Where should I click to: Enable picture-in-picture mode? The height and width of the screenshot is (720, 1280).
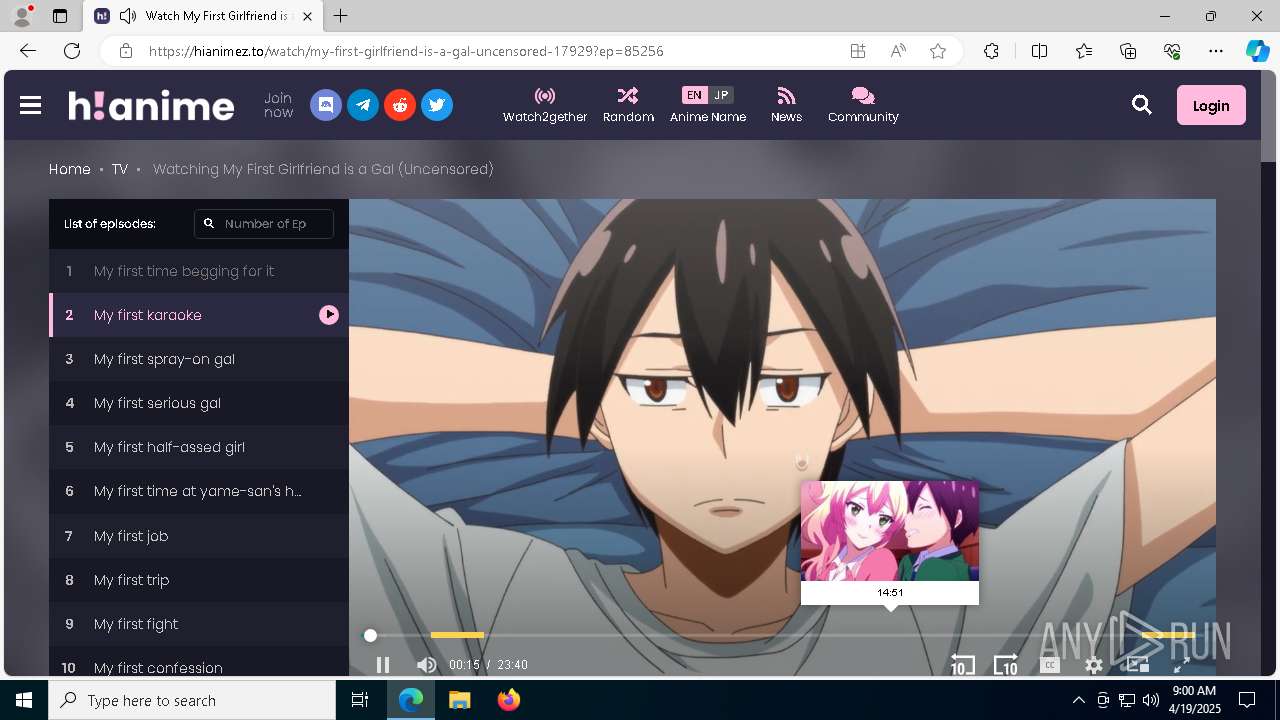pyautogui.click(x=1138, y=665)
